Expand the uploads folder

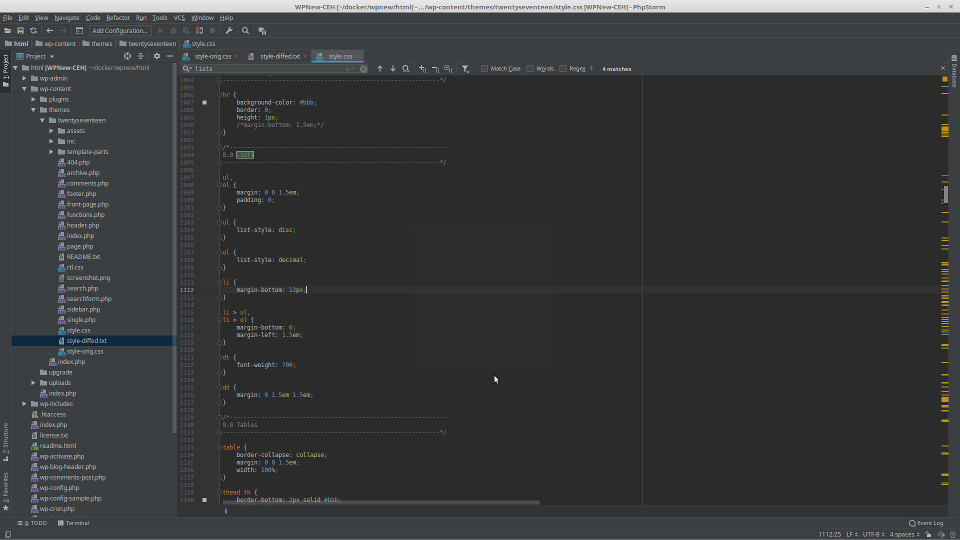pyautogui.click(x=34, y=383)
